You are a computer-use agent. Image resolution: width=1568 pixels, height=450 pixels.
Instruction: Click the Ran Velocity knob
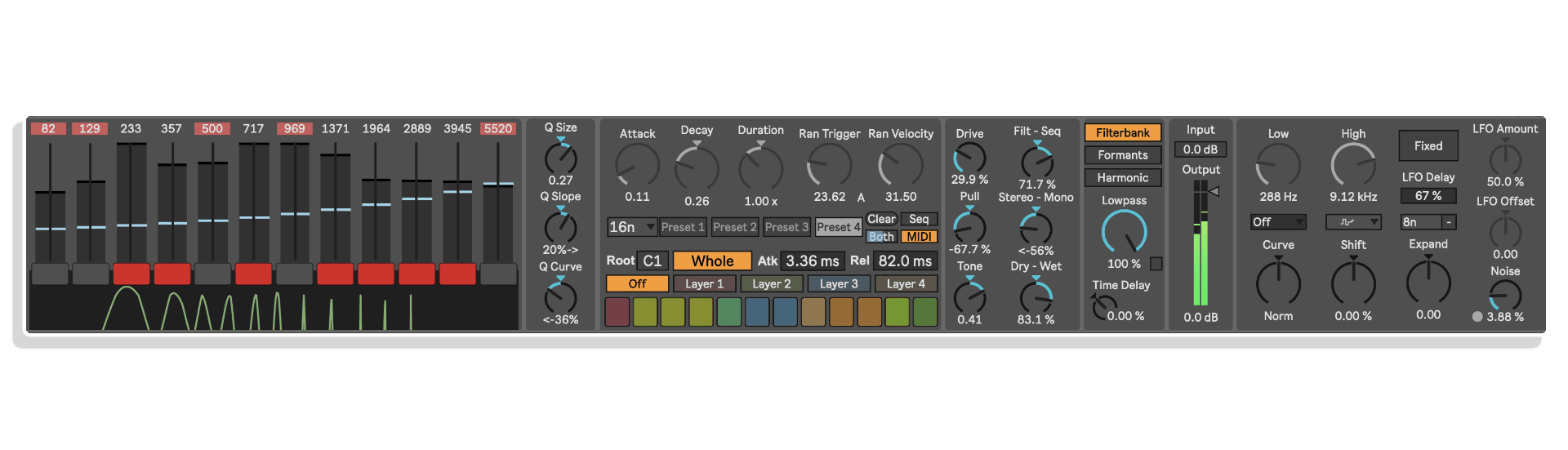point(900,166)
